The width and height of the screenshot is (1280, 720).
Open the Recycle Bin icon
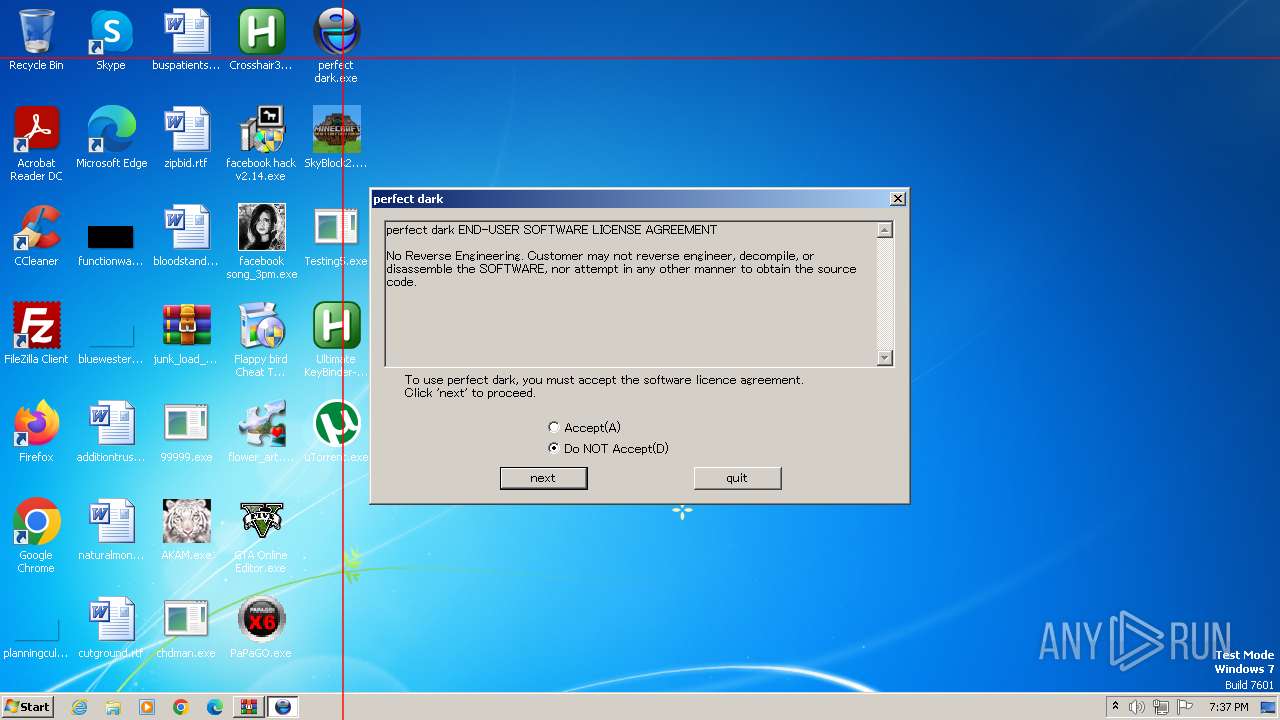pos(36,40)
